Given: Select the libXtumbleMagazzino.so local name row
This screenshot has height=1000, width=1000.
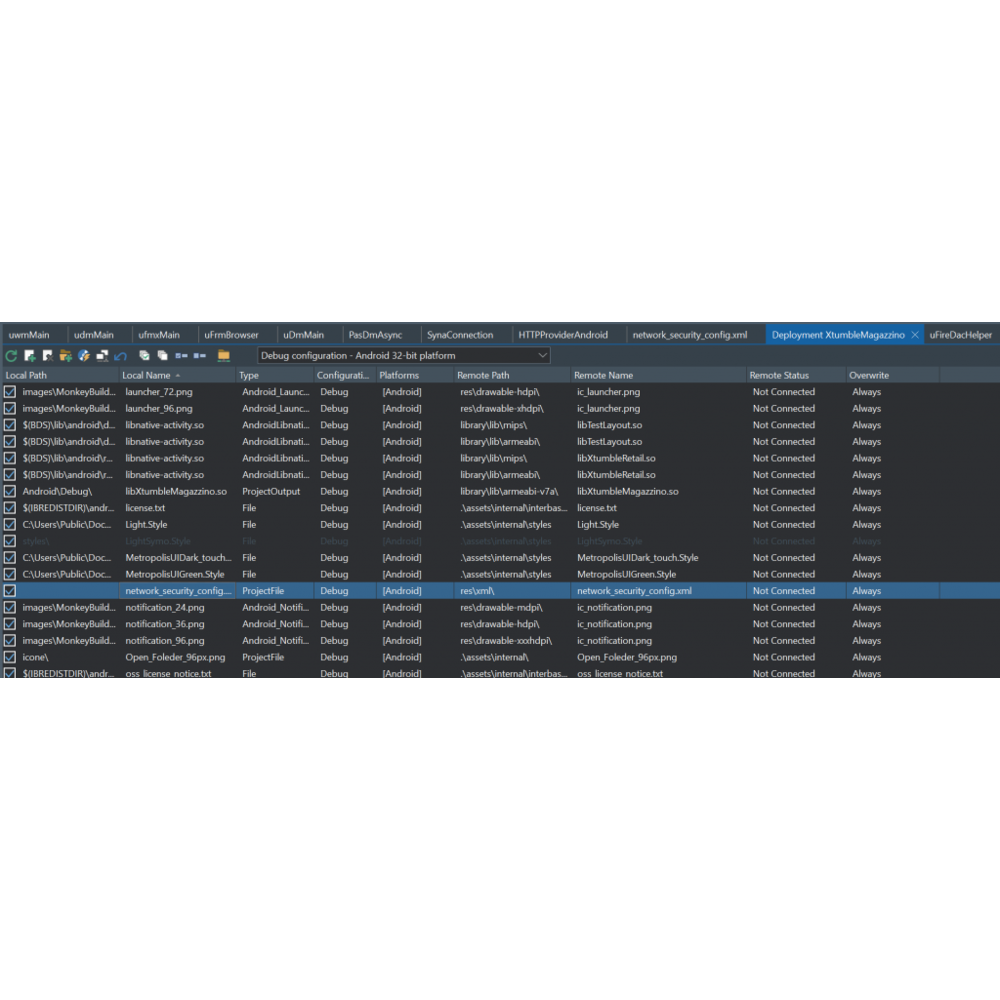Looking at the screenshot, I should tap(176, 492).
